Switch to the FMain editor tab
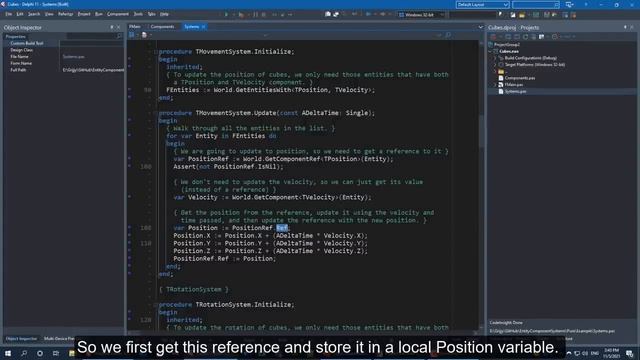This screenshot has width=640, height=360. tap(135, 27)
